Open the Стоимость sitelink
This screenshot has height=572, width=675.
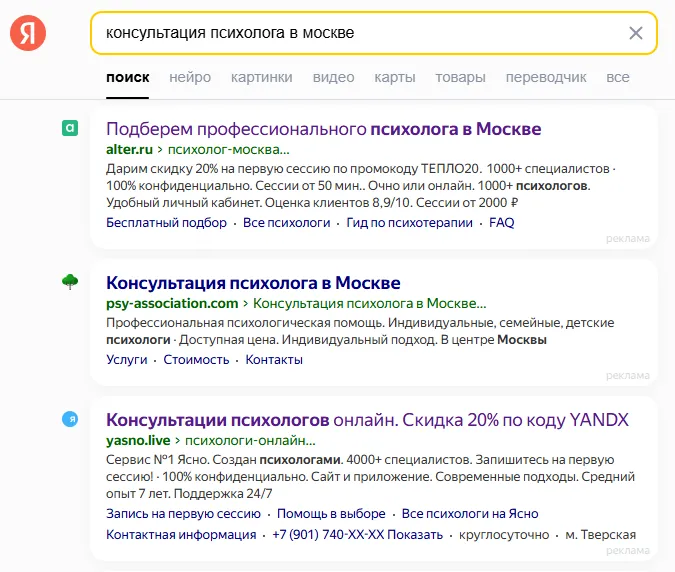pos(196,359)
